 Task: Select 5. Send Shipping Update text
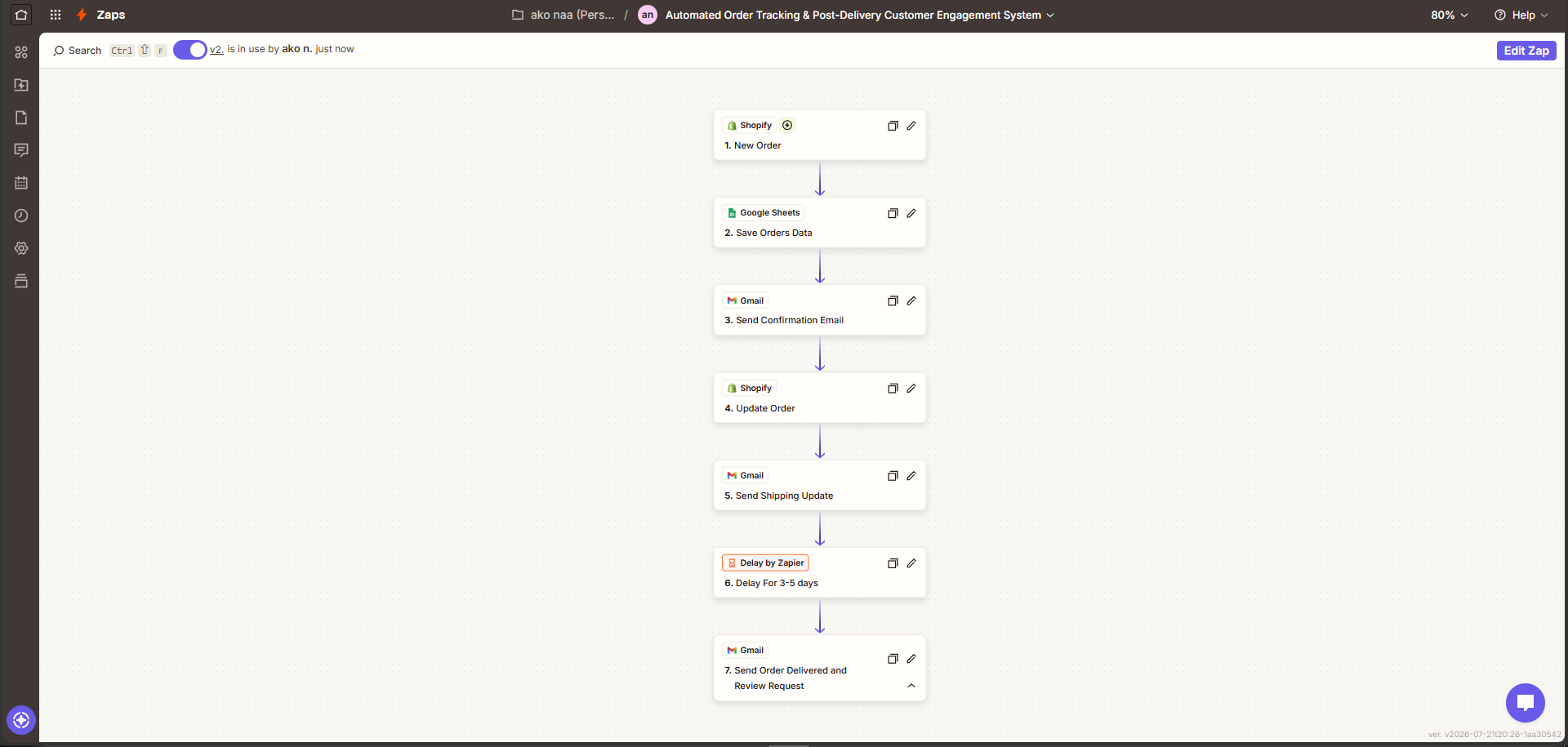click(x=778, y=496)
